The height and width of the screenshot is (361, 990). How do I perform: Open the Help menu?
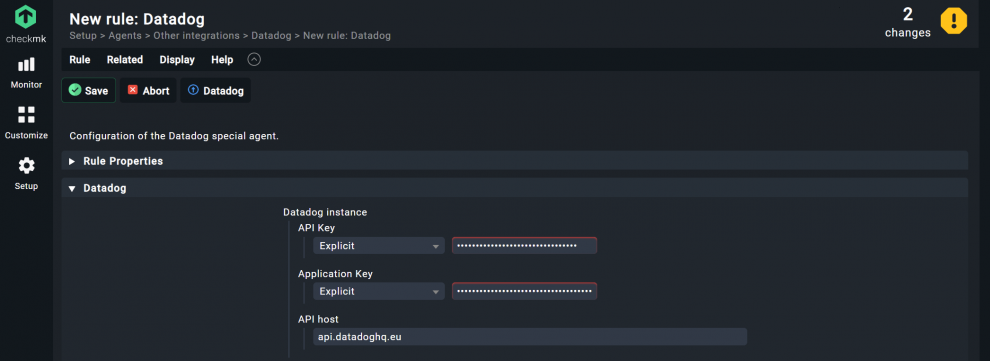coord(222,60)
